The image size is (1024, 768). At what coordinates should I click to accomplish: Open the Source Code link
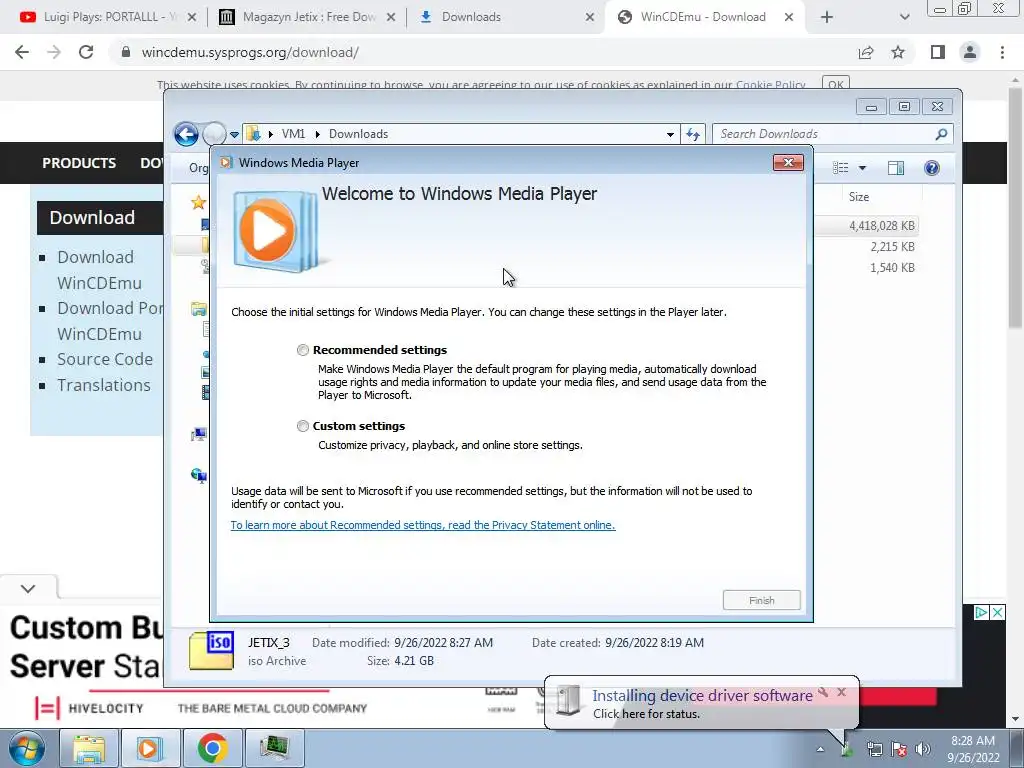104,359
